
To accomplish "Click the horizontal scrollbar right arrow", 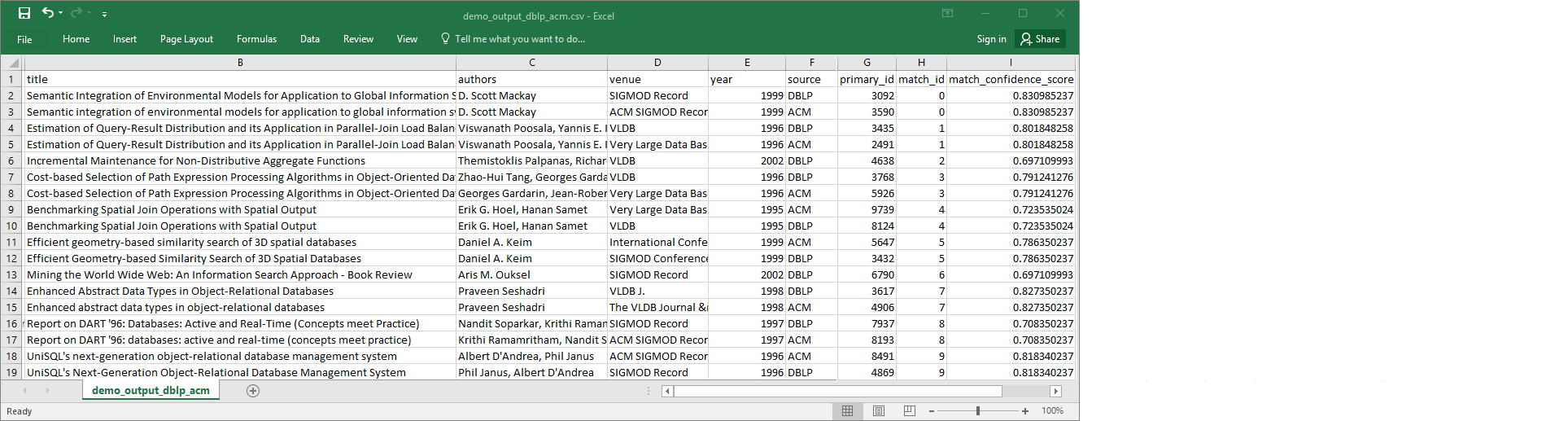I will pos(1056,392).
